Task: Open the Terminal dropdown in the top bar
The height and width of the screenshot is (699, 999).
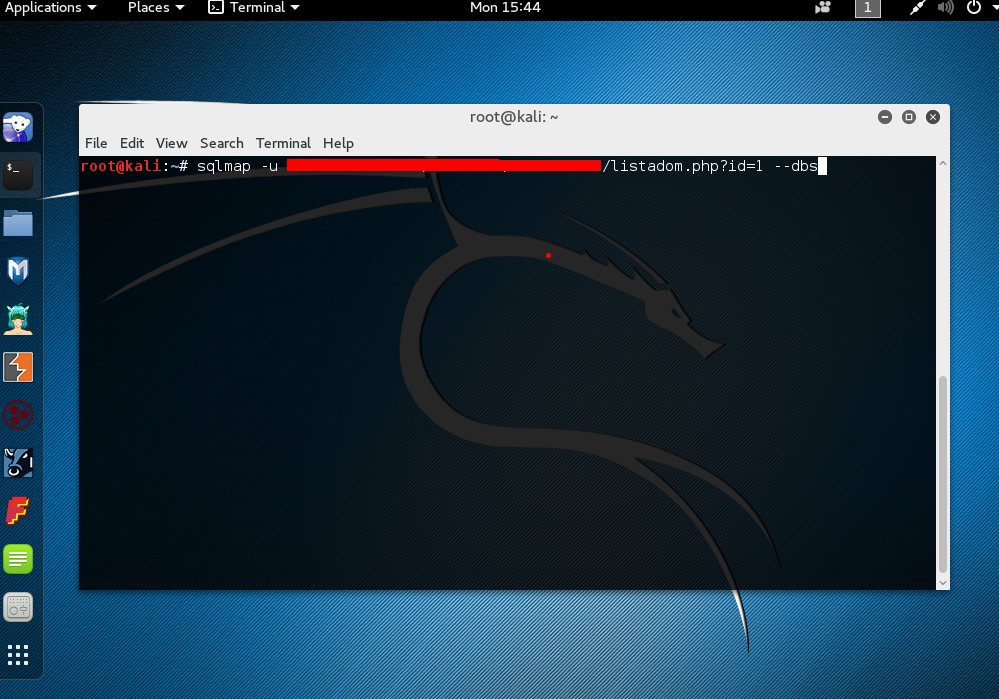Action: click(253, 9)
